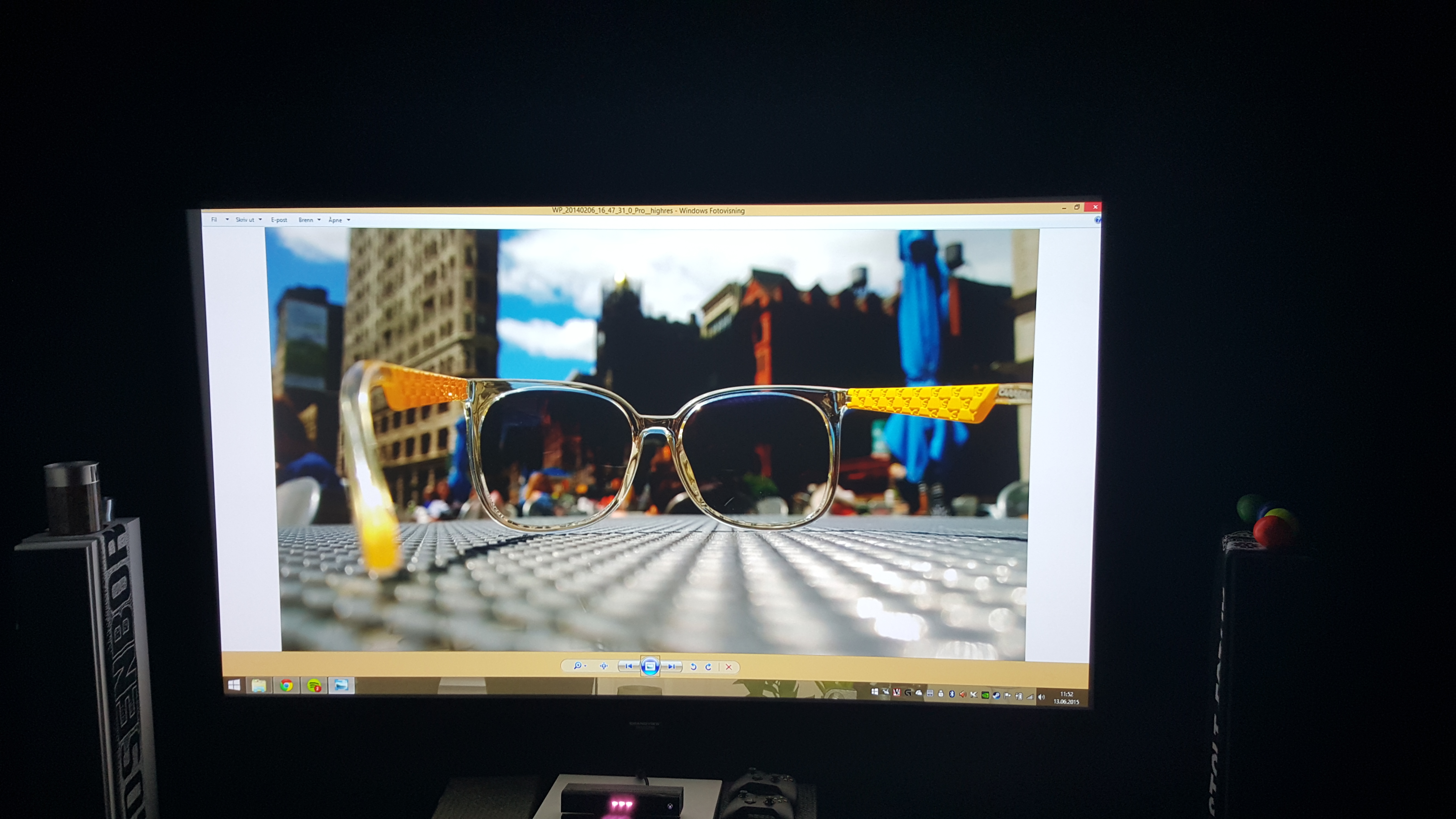Click the safely remove hardware USB icon
The height and width of the screenshot is (819, 1456).
click(x=940, y=694)
